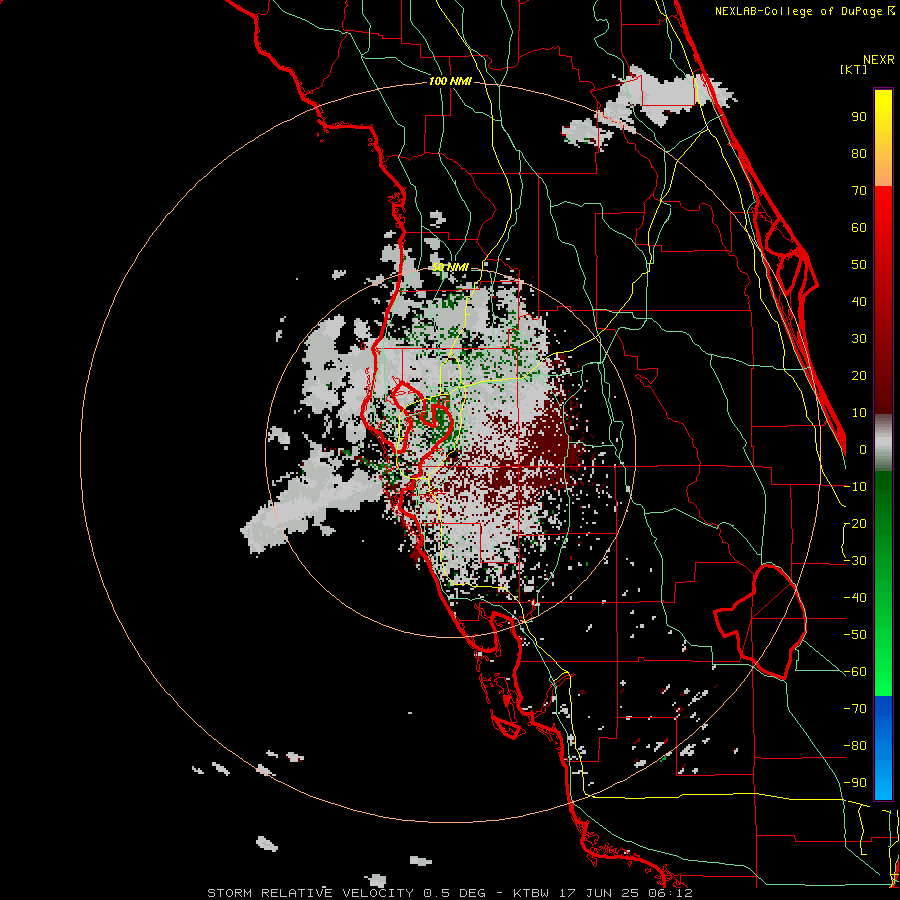Screen dimensions: 900x900
Task: Click the [KT] units label
Action: [x=854, y=69]
